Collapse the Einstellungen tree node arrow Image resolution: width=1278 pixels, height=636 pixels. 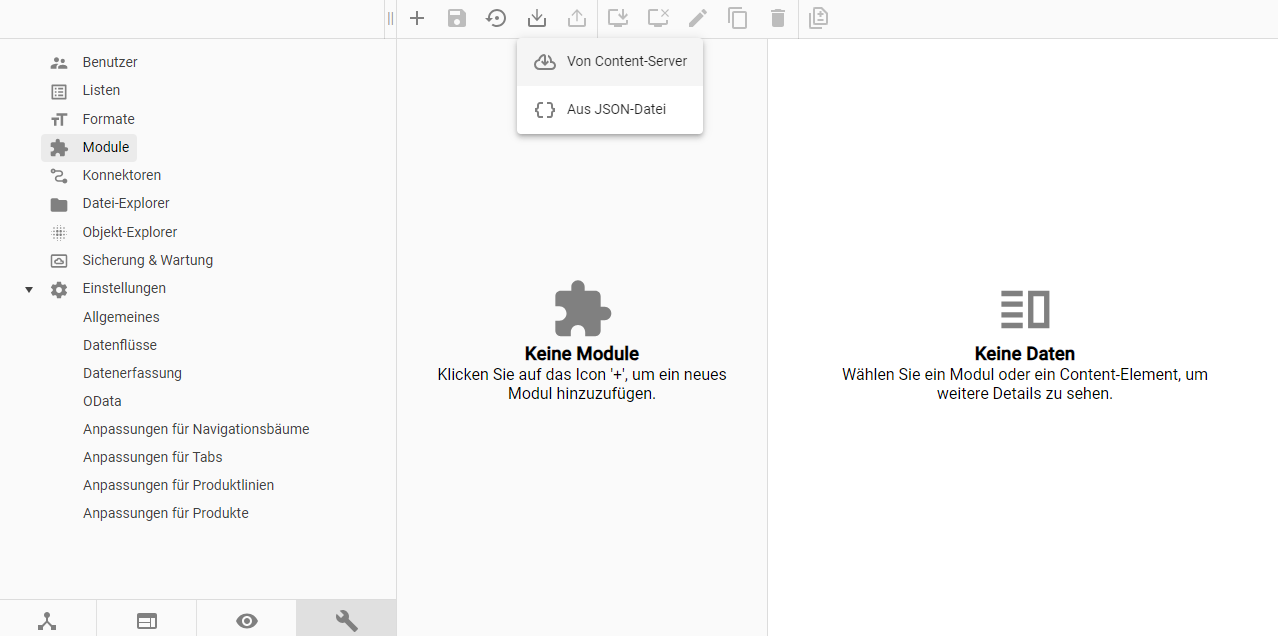(29, 289)
